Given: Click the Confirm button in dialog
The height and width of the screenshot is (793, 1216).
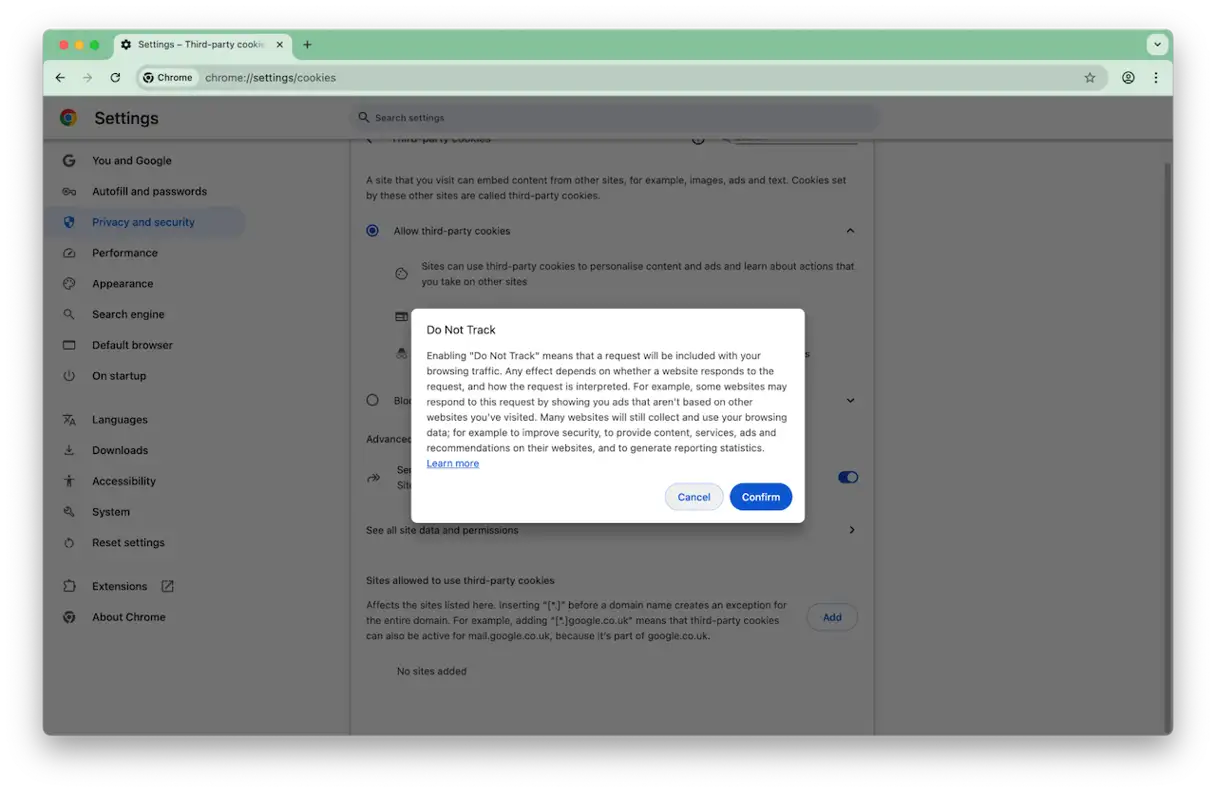Looking at the screenshot, I should [760, 497].
